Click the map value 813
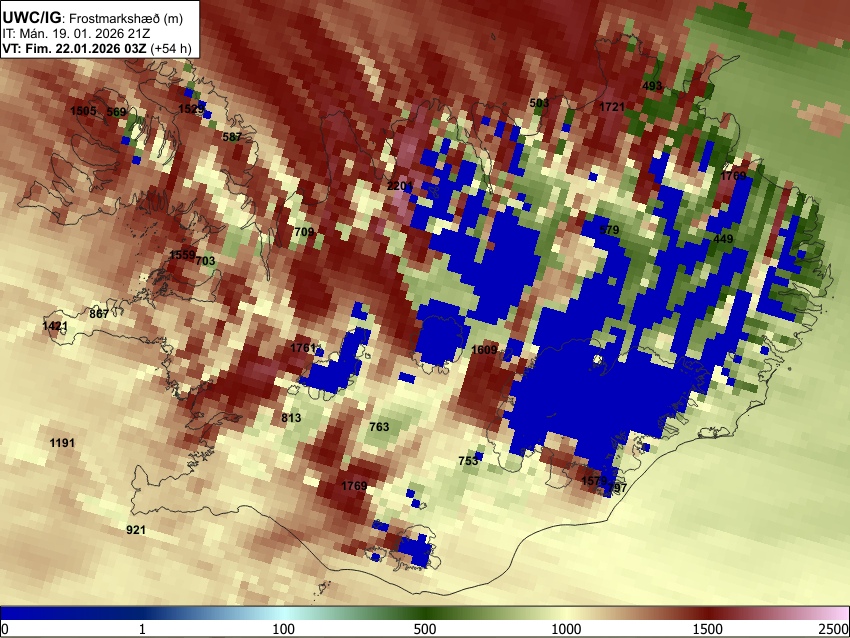 point(291,418)
